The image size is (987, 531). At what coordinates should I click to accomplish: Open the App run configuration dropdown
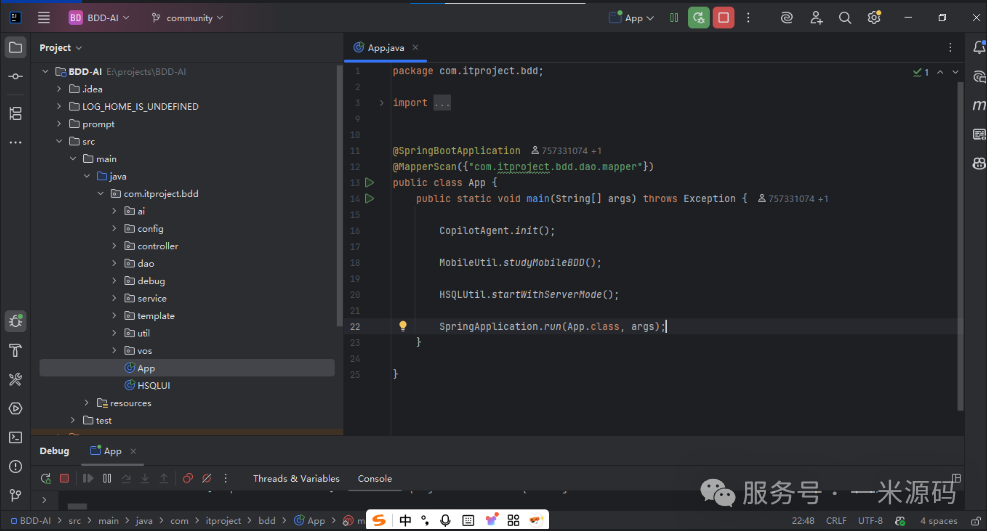click(x=631, y=18)
